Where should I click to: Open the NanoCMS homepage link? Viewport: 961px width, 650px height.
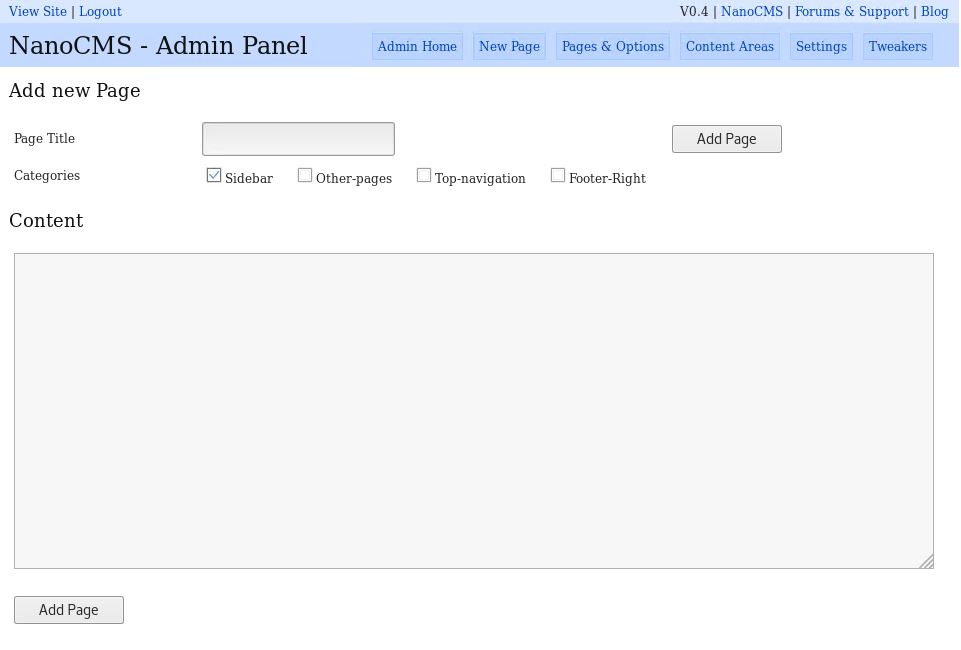(x=751, y=12)
